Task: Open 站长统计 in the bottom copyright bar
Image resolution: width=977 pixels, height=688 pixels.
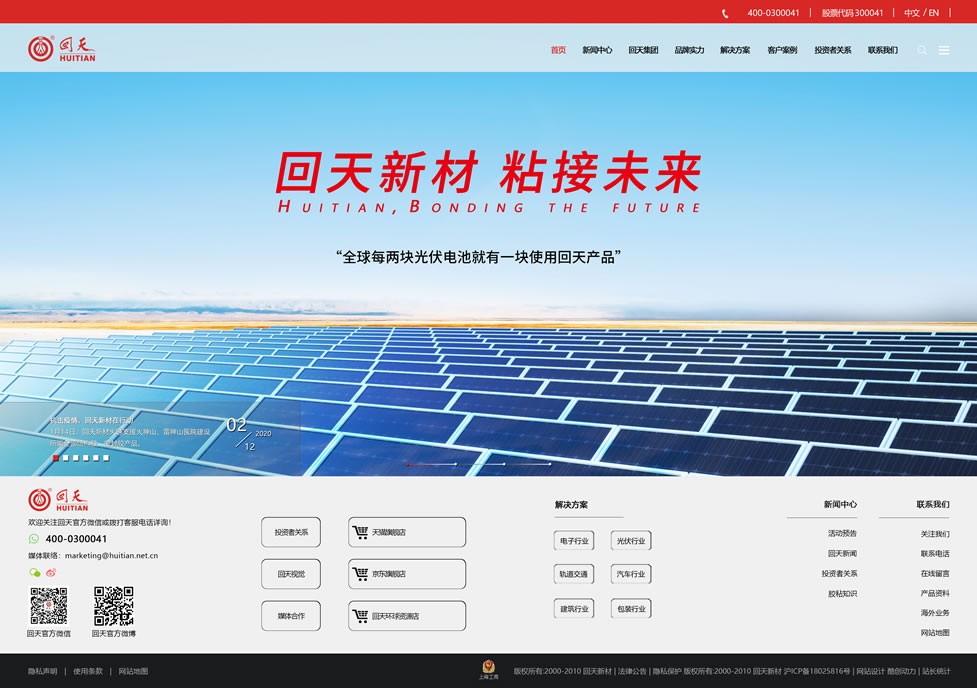Action: tap(936, 671)
